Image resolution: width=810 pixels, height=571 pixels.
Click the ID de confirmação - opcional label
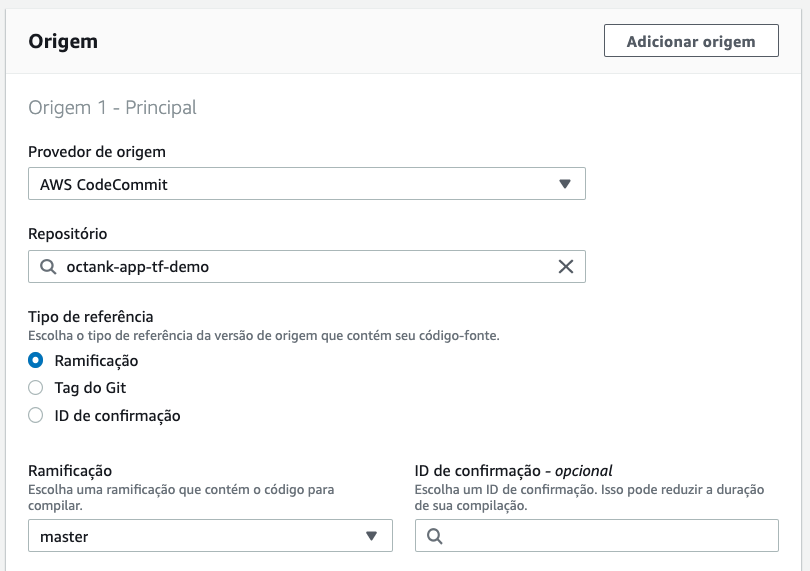pyautogui.click(x=513, y=470)
